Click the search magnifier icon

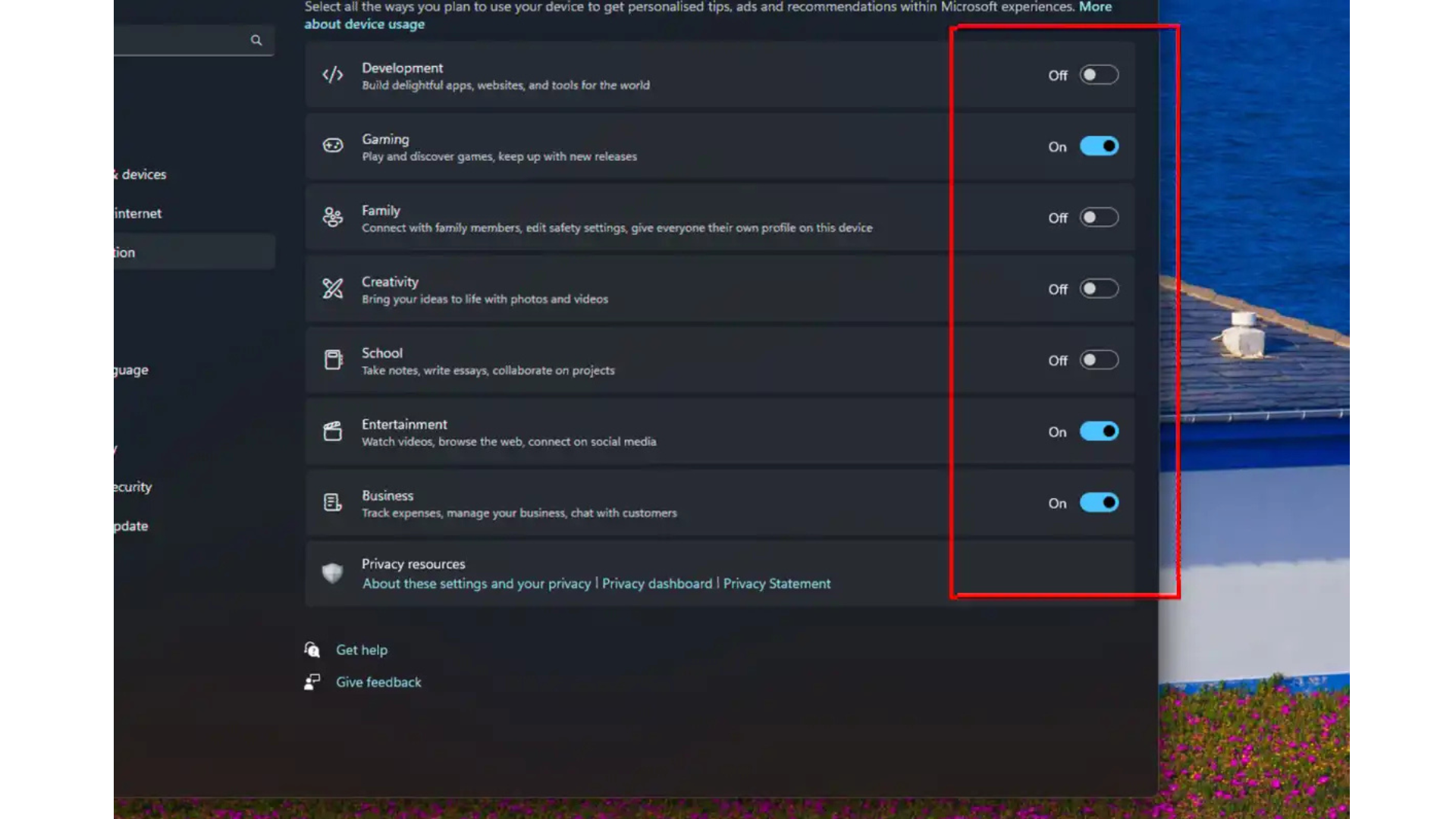click(256, 40)
